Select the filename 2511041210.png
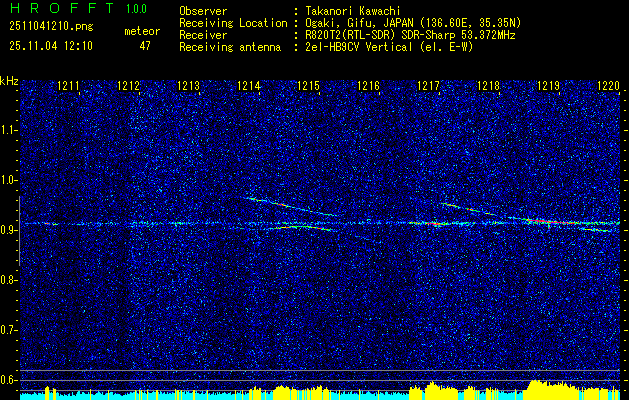 coord(51,27)
